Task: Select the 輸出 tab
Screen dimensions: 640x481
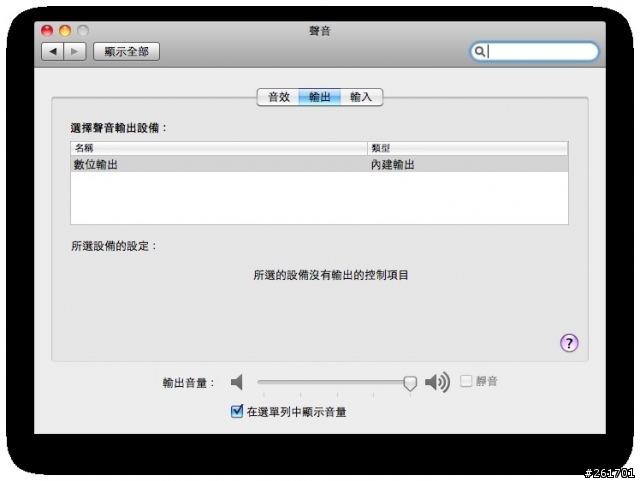Action: (320, 97)
